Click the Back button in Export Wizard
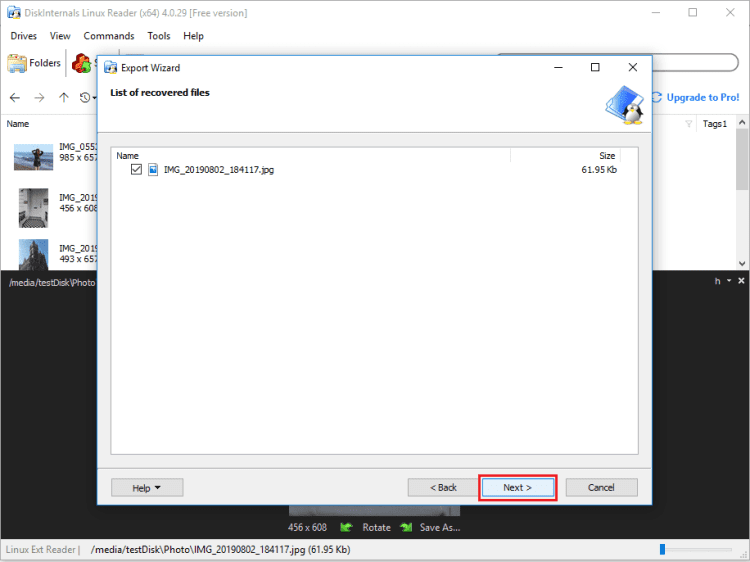Viewport: 750px width, 562px height. [x=443, y=487]
